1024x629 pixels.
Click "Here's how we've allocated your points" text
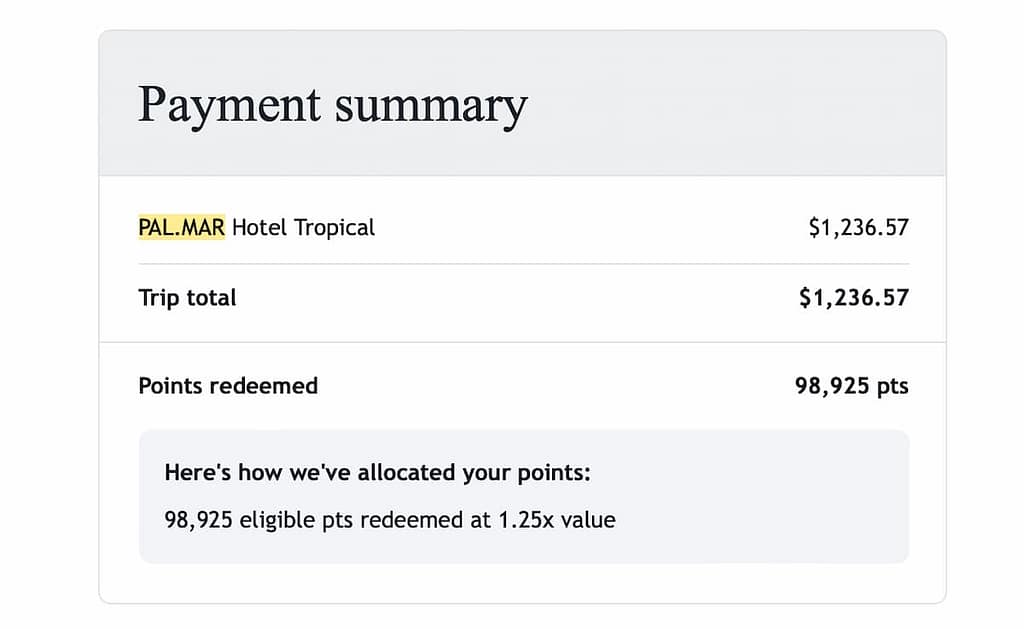click(x=377, y=472)
